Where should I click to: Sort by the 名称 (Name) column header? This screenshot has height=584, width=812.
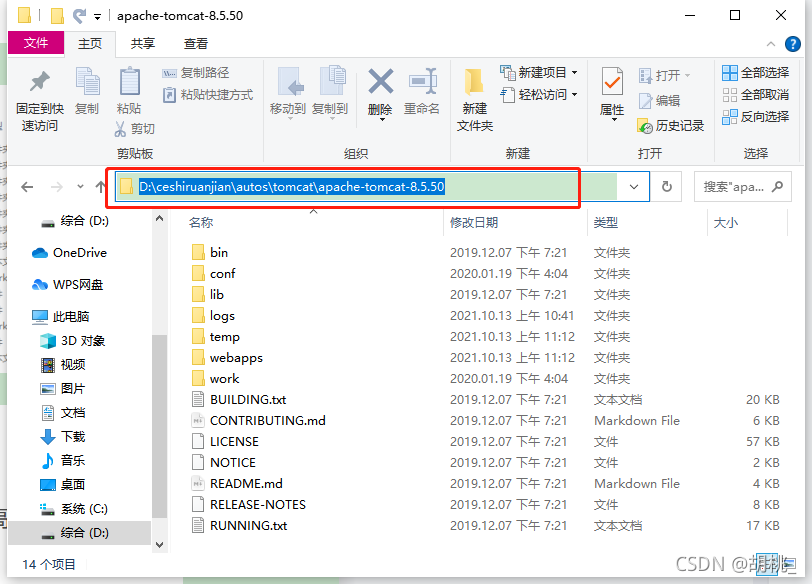[201, 223]
